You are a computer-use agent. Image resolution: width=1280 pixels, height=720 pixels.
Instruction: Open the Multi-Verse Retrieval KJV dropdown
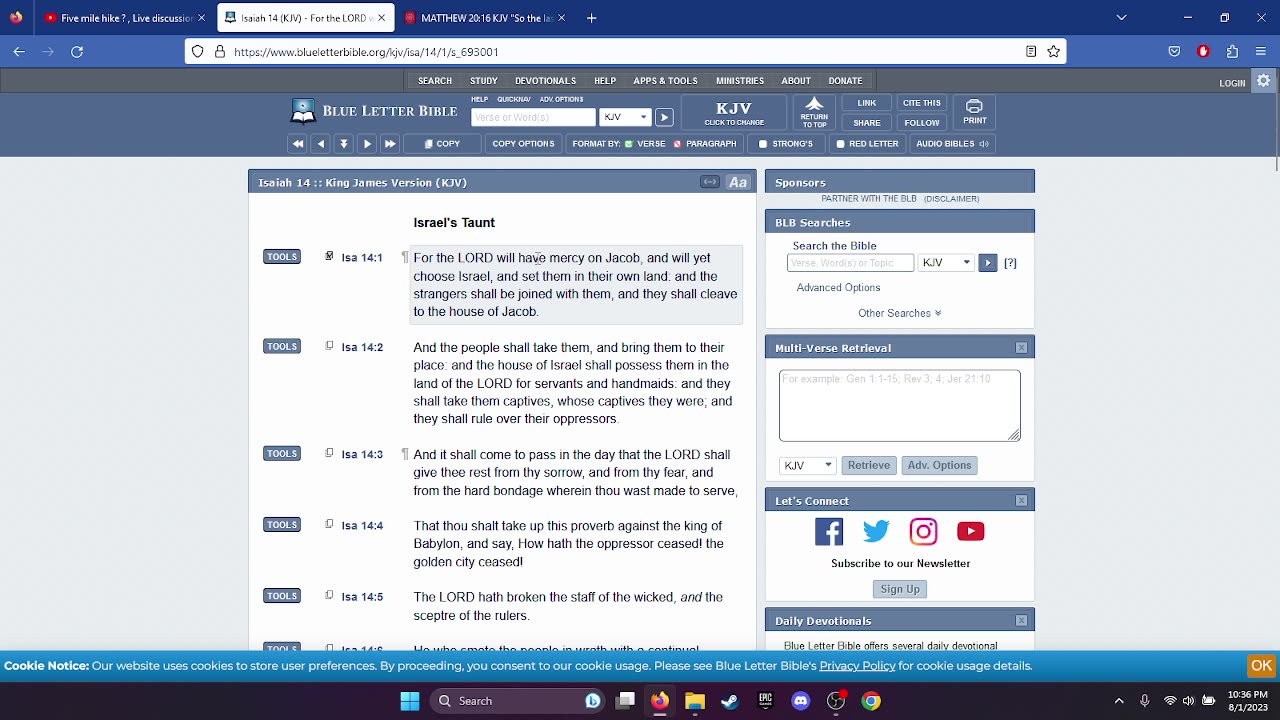[808, 465]
